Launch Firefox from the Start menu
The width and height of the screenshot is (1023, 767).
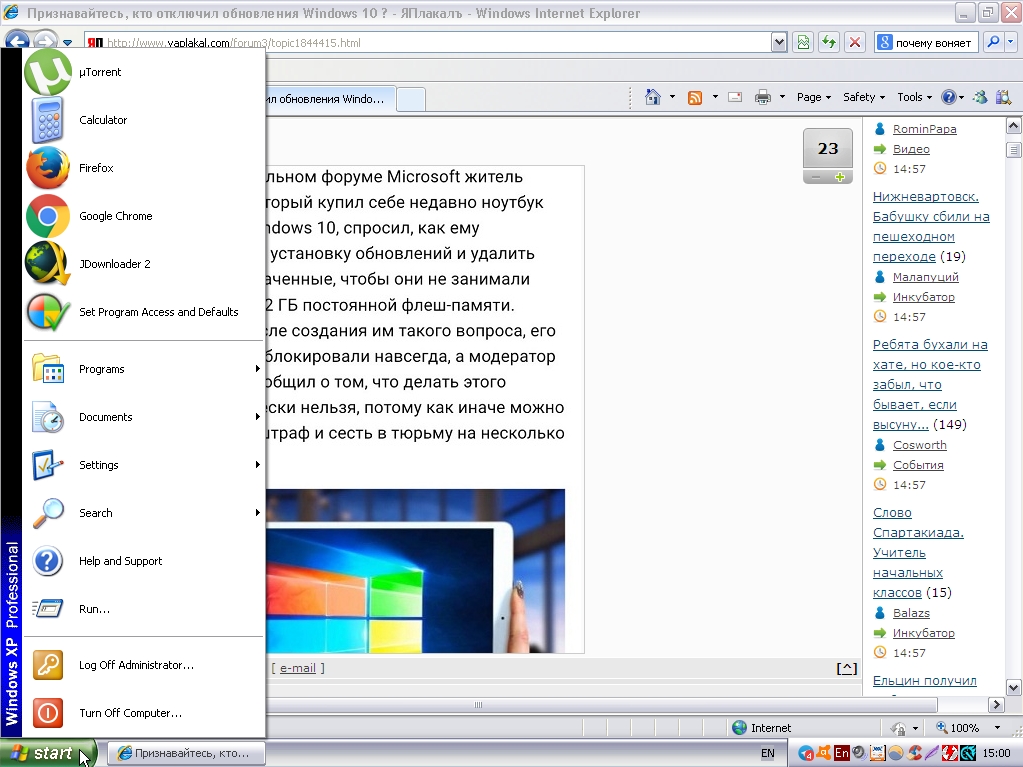point(96,168)
